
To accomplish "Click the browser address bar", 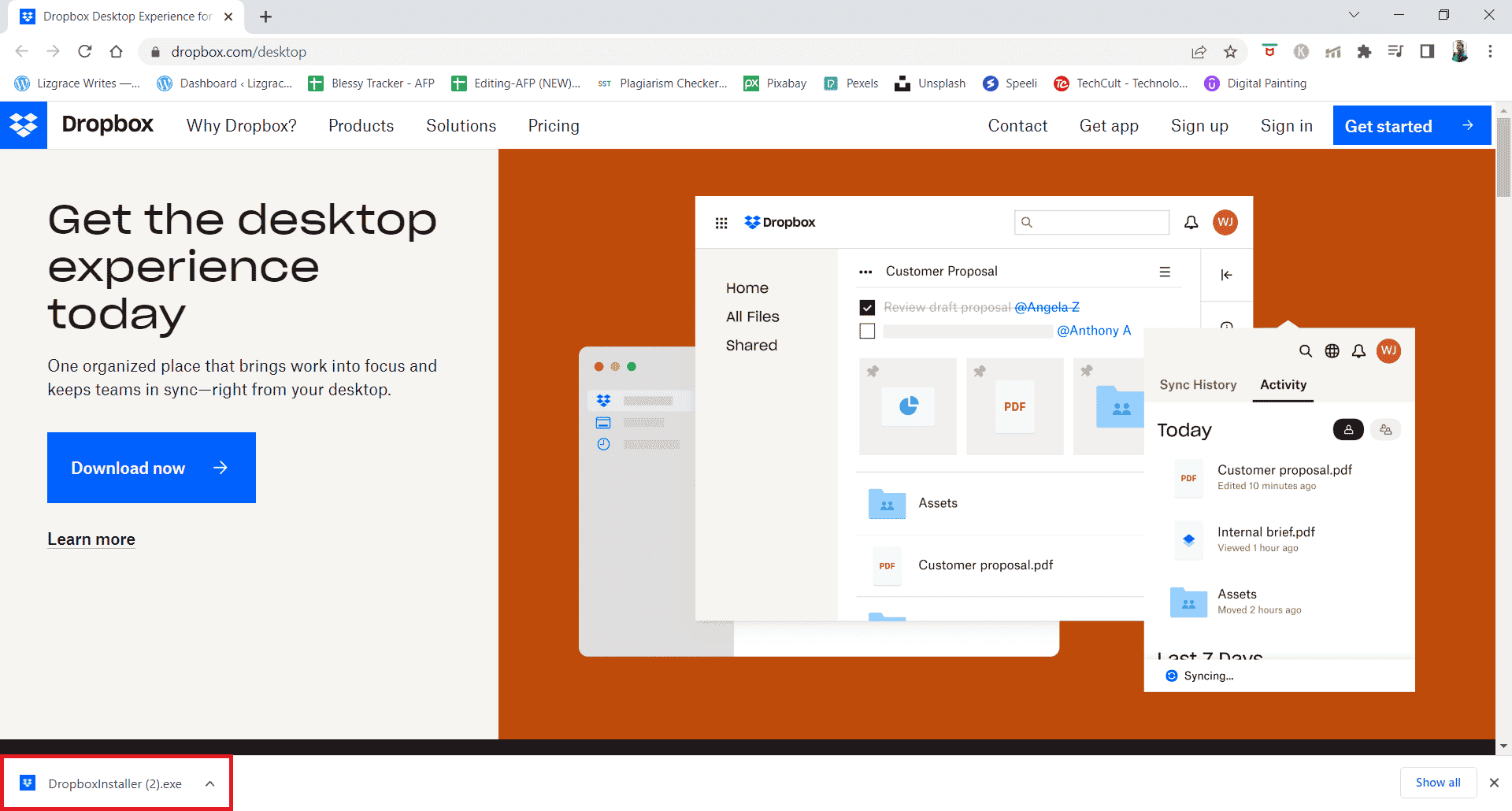I will [472, 51].
